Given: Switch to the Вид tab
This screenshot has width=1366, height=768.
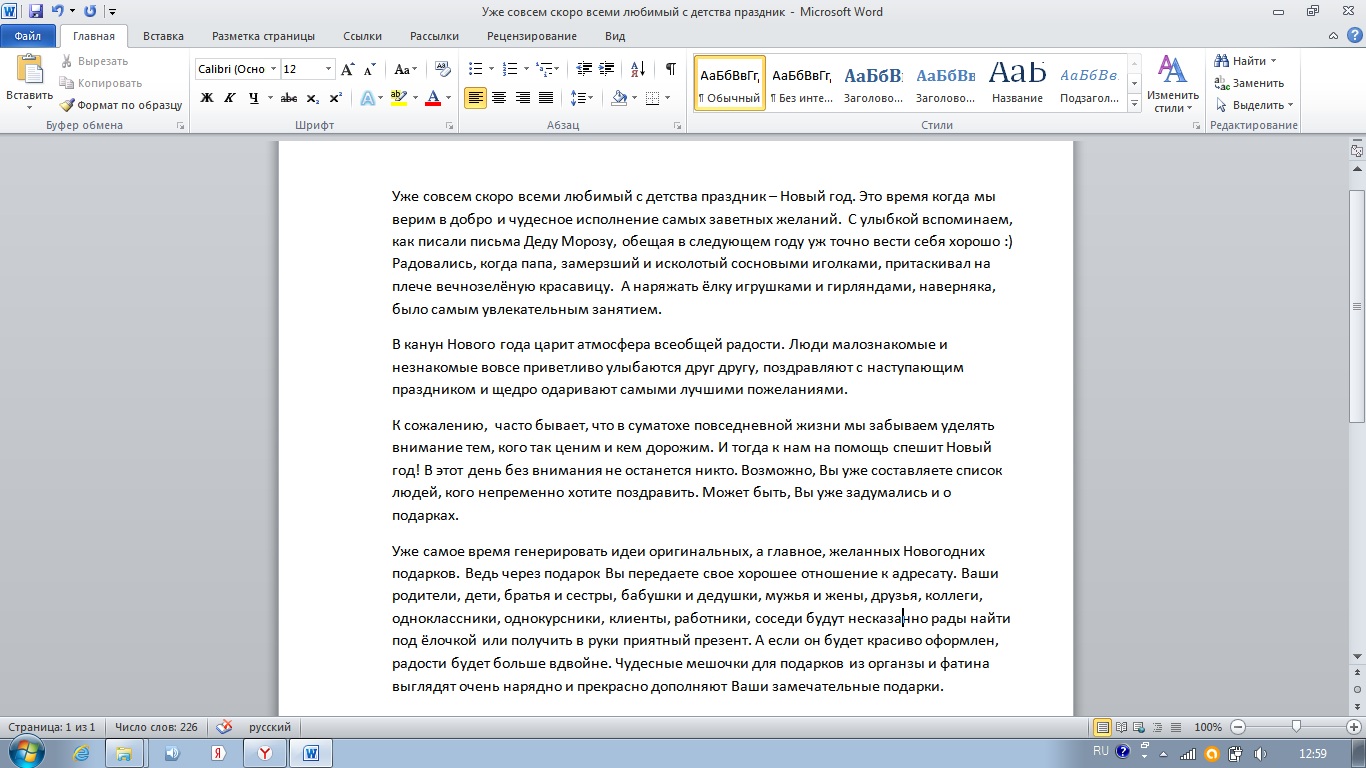Looking at the screenshot, I should coord(615,36).
